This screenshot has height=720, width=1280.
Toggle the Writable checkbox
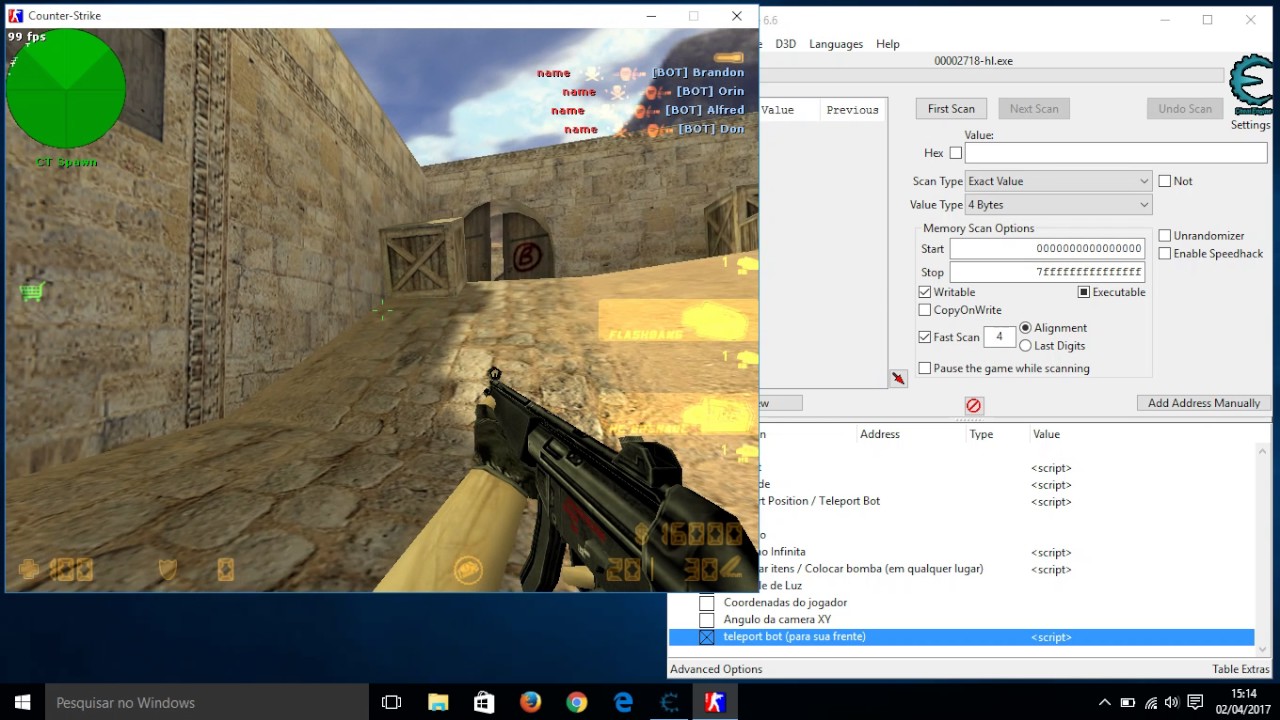coord(925,292)
